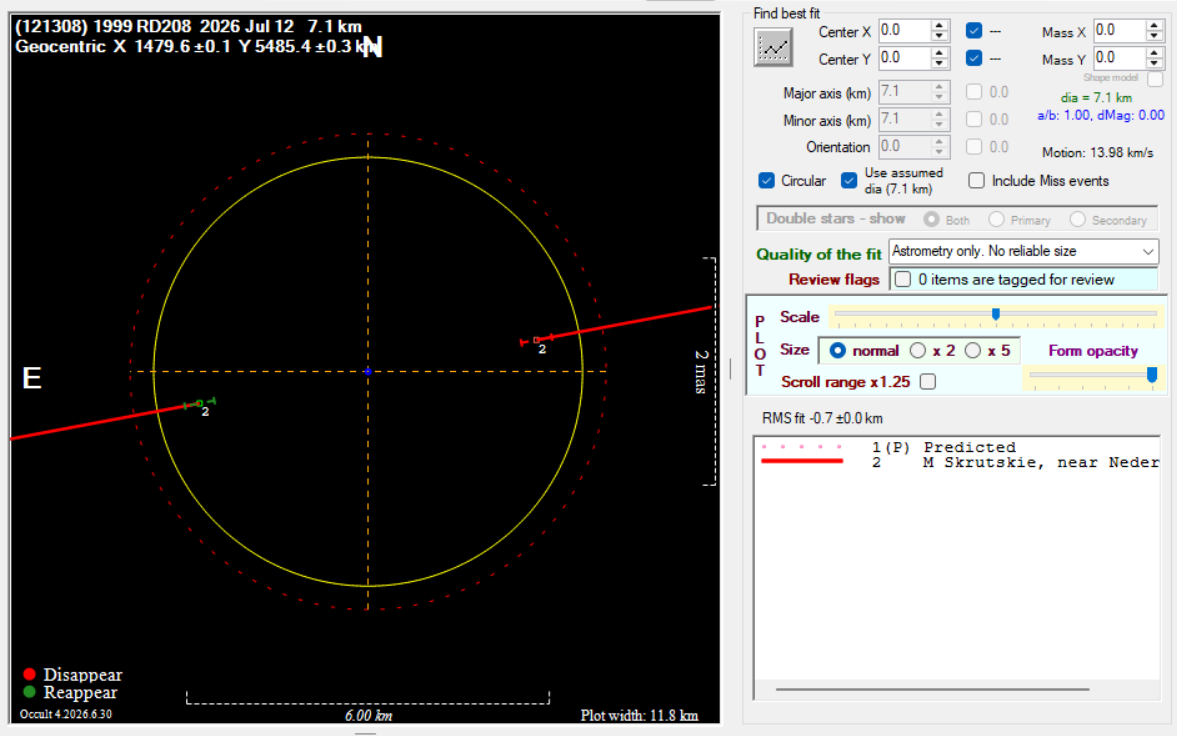Click the a/b: 1.00, dMag: 0.00 text
The width and height of the screenshot is (1177, 736).
click(x=1100, y=115)
